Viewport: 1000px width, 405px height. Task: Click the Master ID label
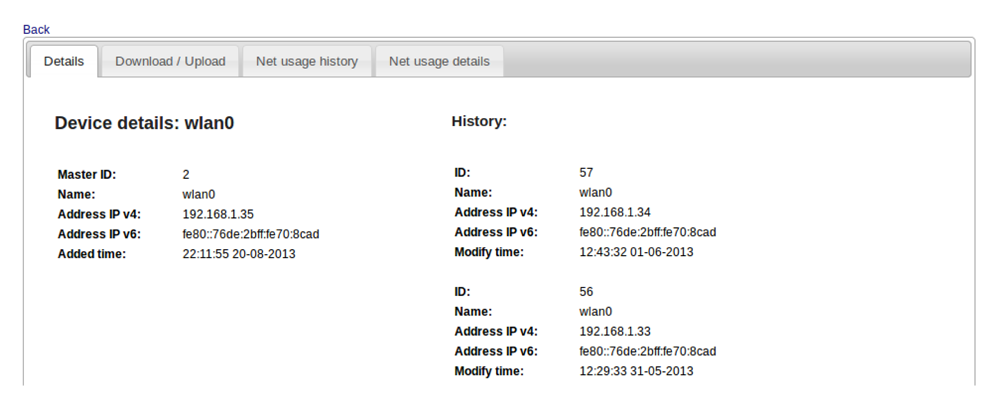(87, 175)
